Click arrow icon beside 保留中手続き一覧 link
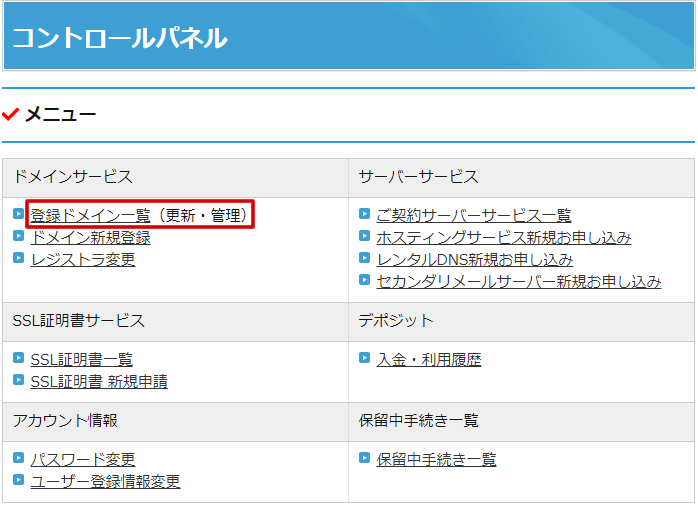 coord(364,457)
